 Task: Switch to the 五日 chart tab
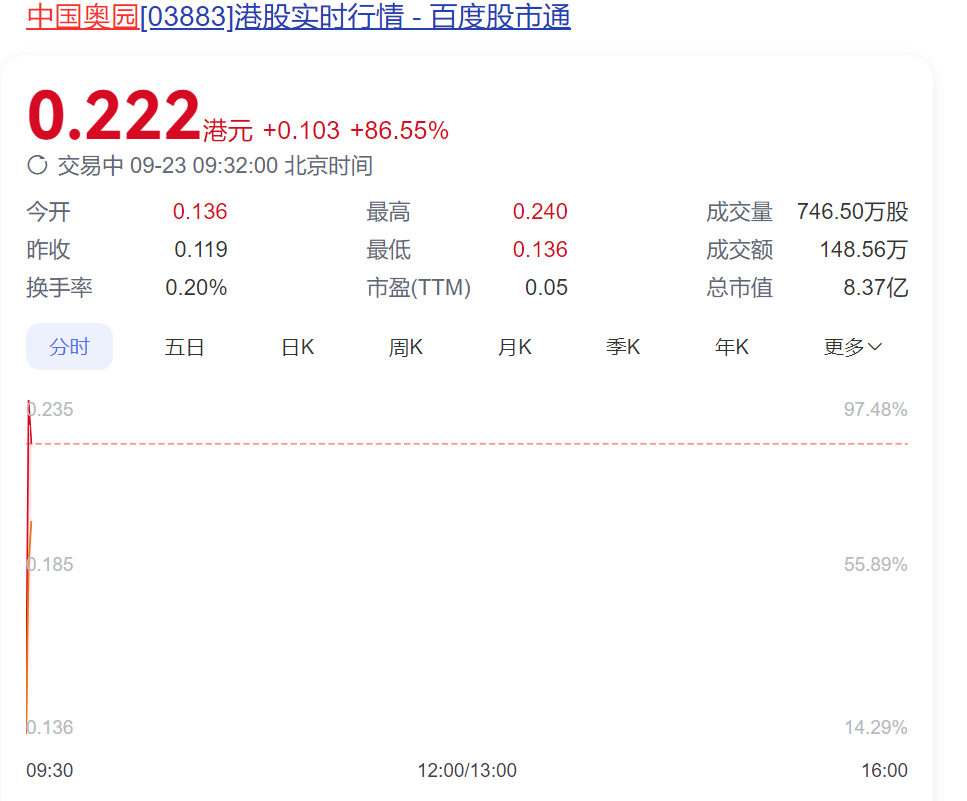coord(184,347)
